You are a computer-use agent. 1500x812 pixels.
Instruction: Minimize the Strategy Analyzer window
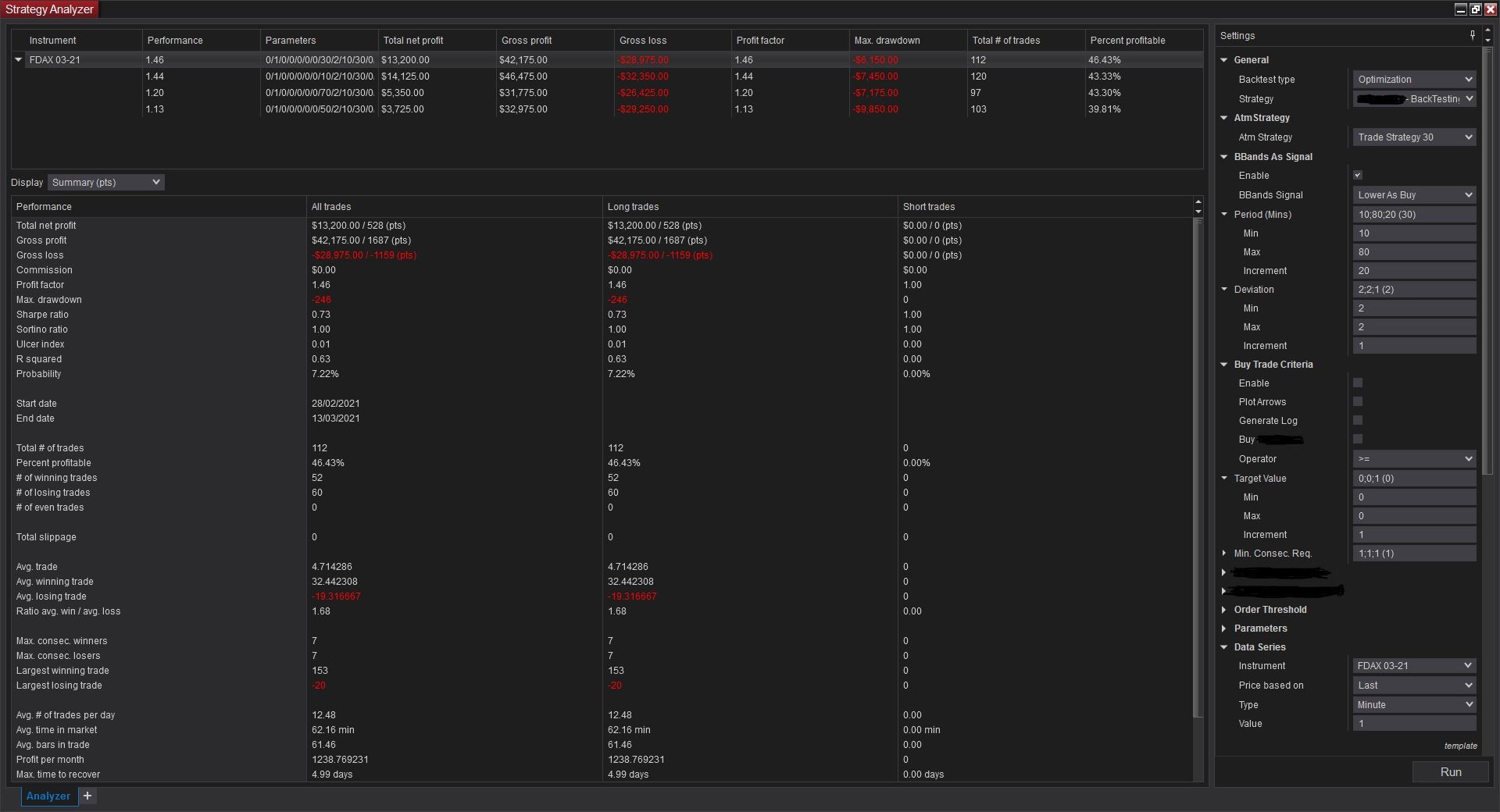(x=1461, y=9)
